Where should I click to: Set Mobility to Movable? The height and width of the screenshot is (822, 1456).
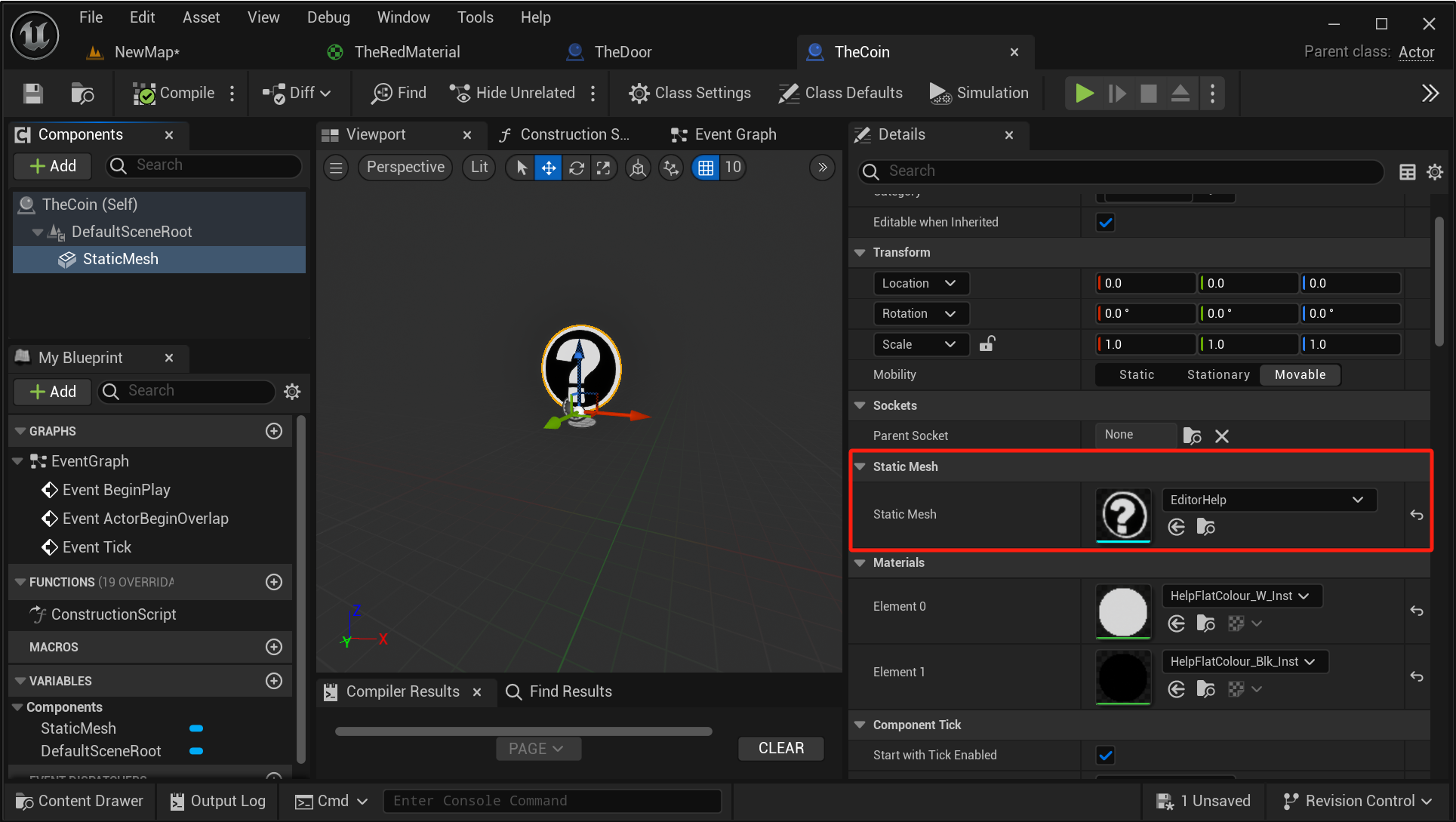pyautogui.click(x=1300, y=375)
